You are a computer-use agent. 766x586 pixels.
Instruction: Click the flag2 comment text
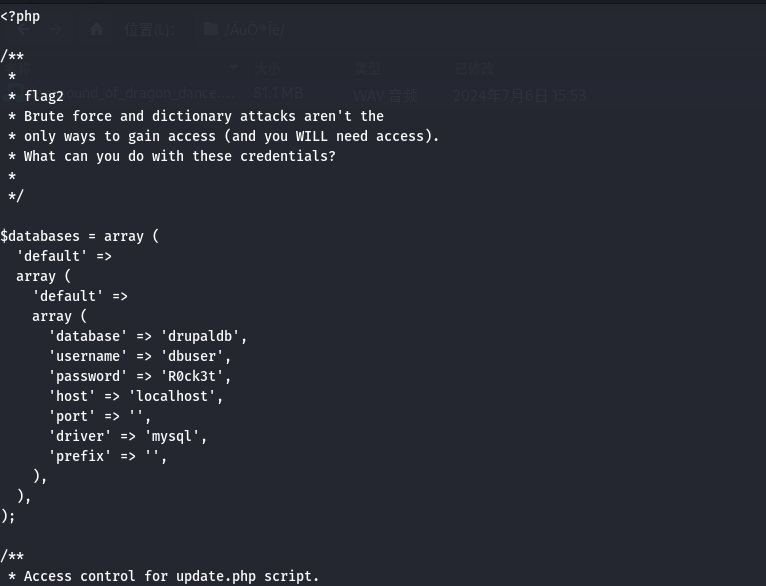(x=44, y=96)
